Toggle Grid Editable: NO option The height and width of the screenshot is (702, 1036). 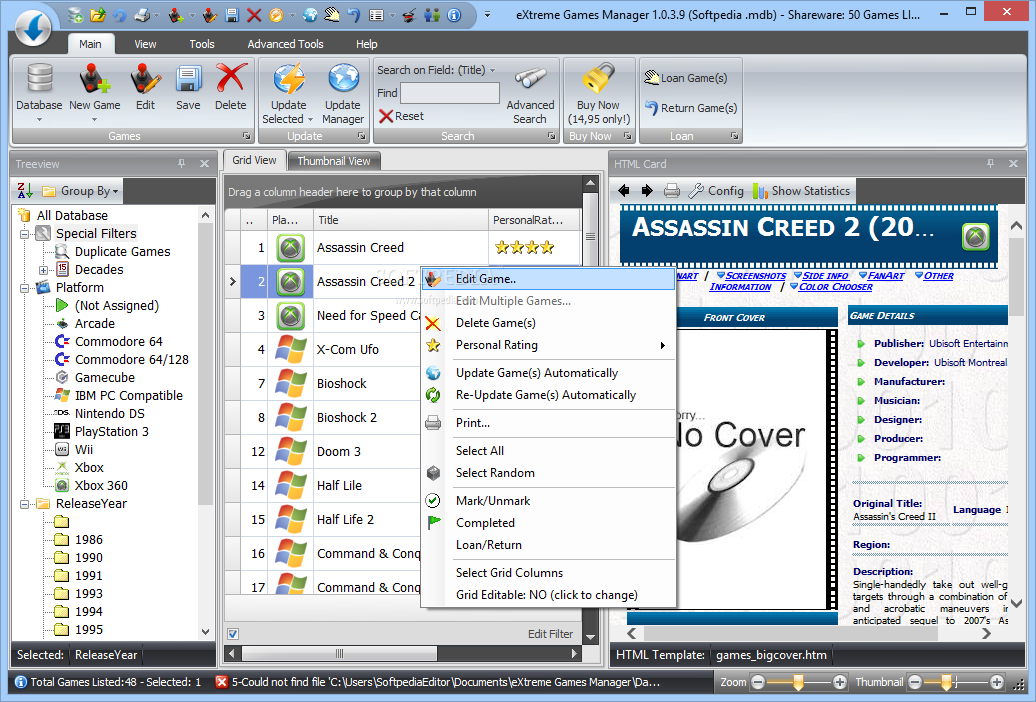pos(547,595)
